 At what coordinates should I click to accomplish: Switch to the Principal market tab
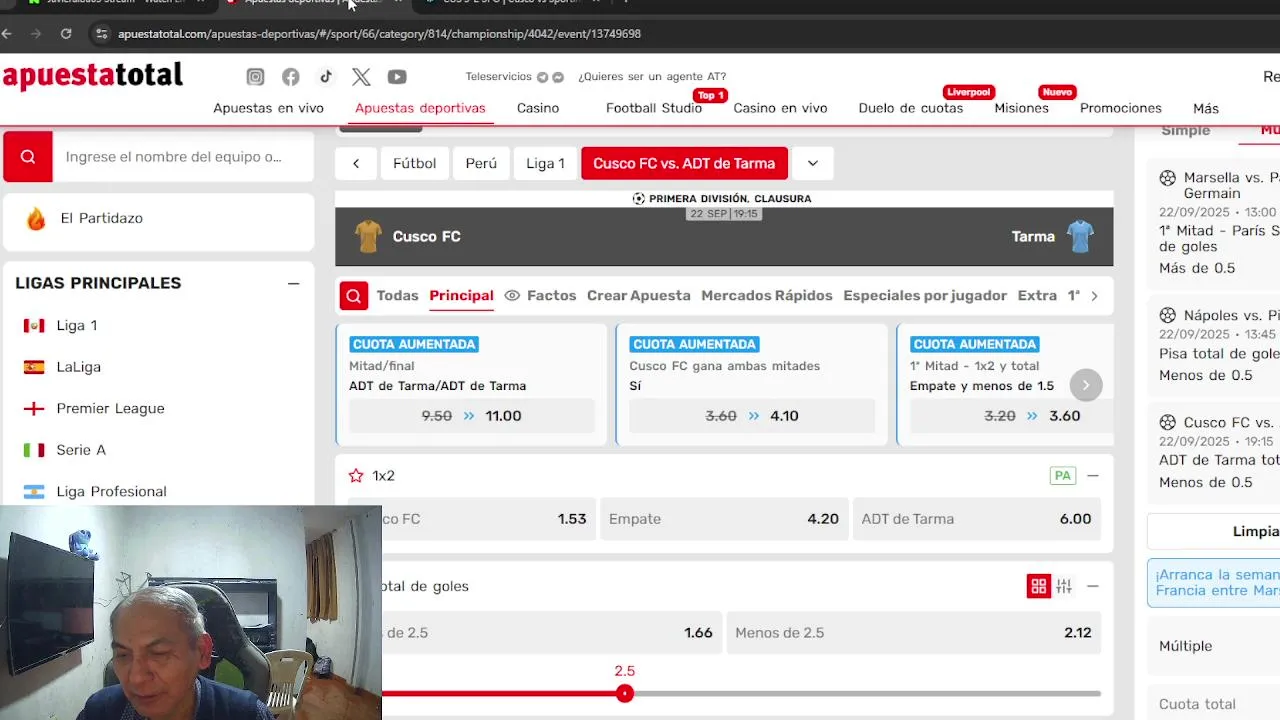pyautogui.click(x=461, y=296)
